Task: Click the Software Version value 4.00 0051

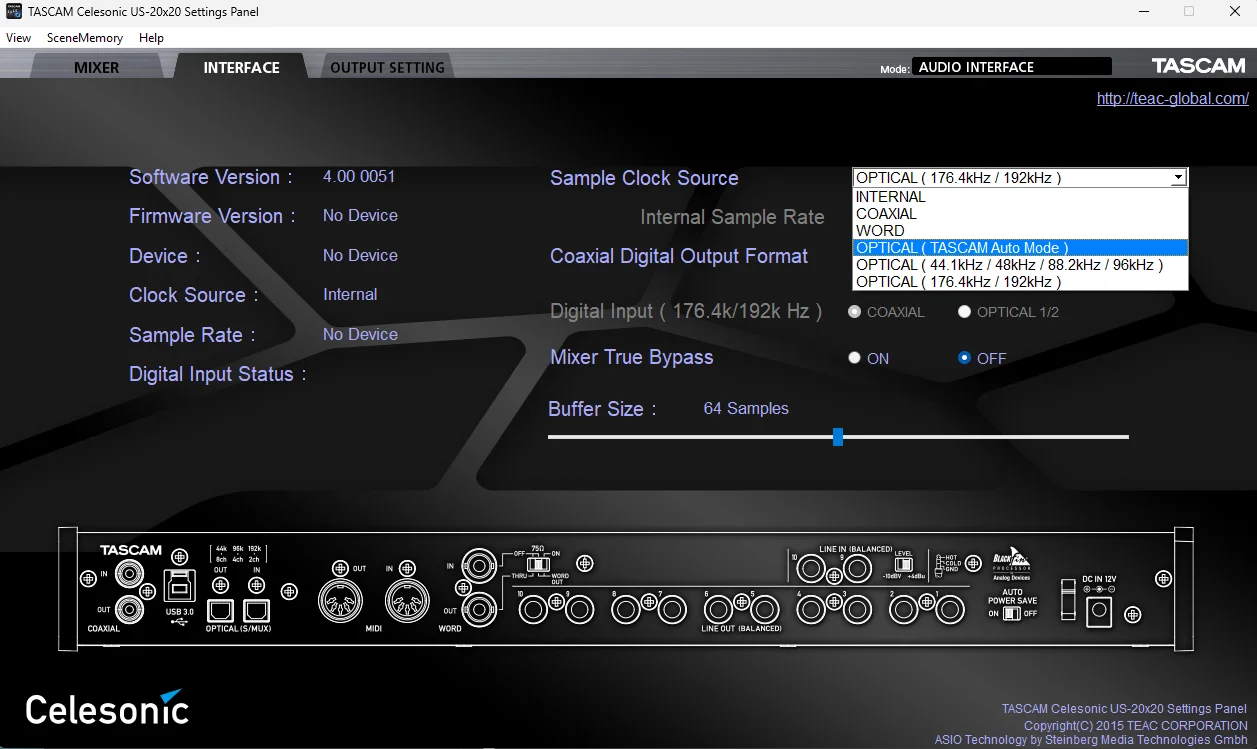Action: pyautogui.click(x=359, y=176)
